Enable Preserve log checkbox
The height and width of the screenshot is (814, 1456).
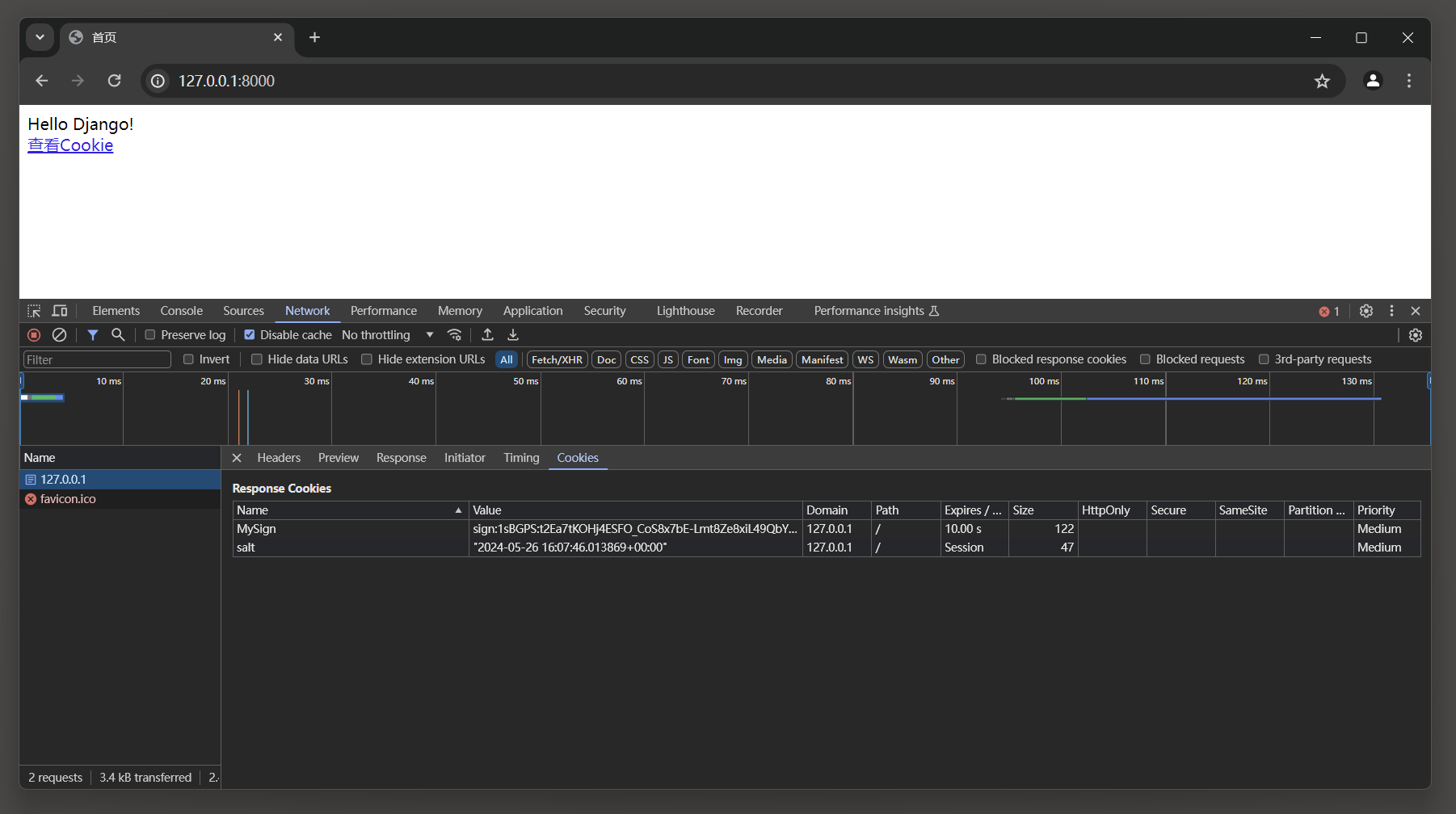coord(150,335)
